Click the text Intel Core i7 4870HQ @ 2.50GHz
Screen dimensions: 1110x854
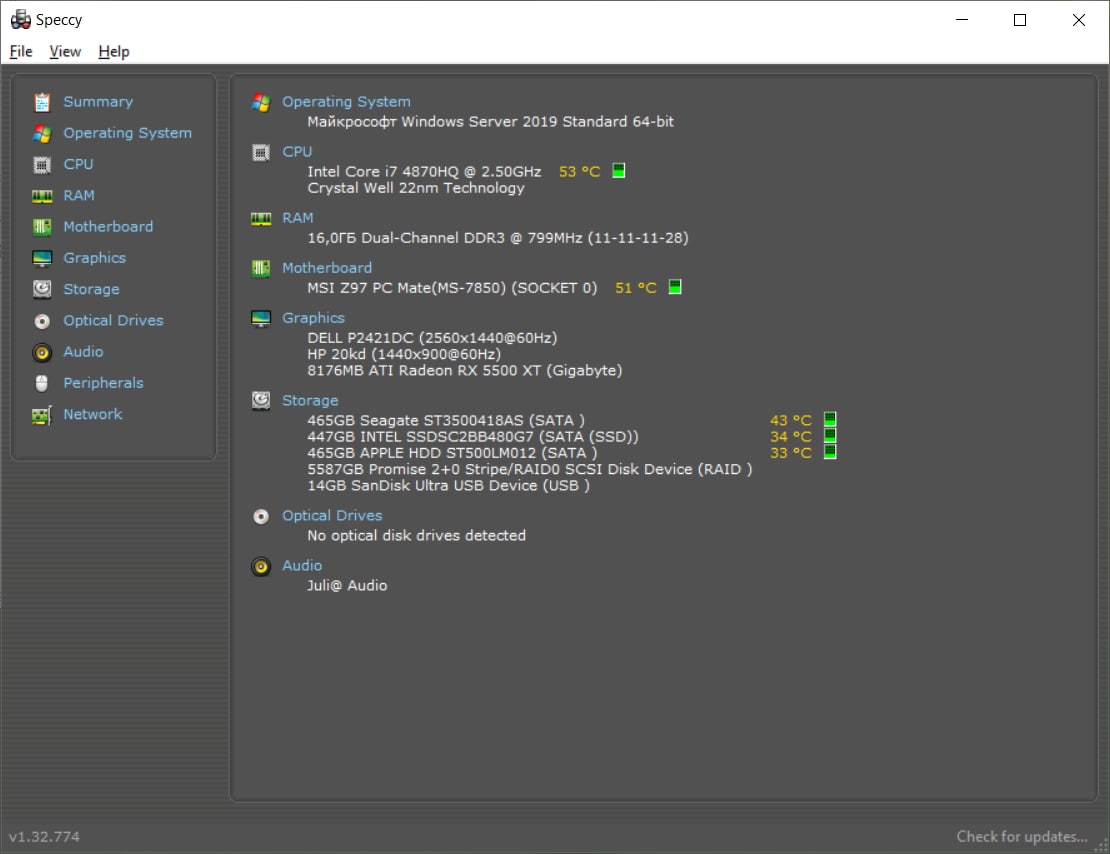[x=424, y=171]
